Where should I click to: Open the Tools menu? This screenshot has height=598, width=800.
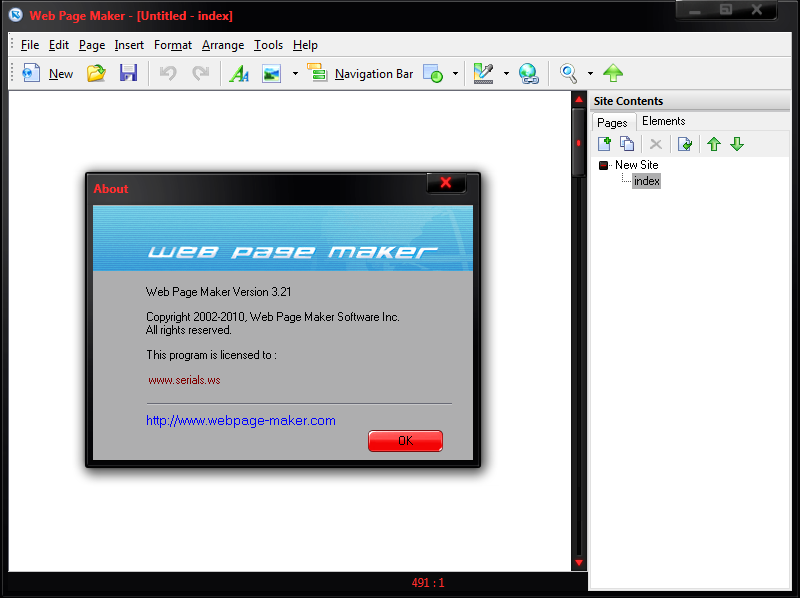[268, 45]
